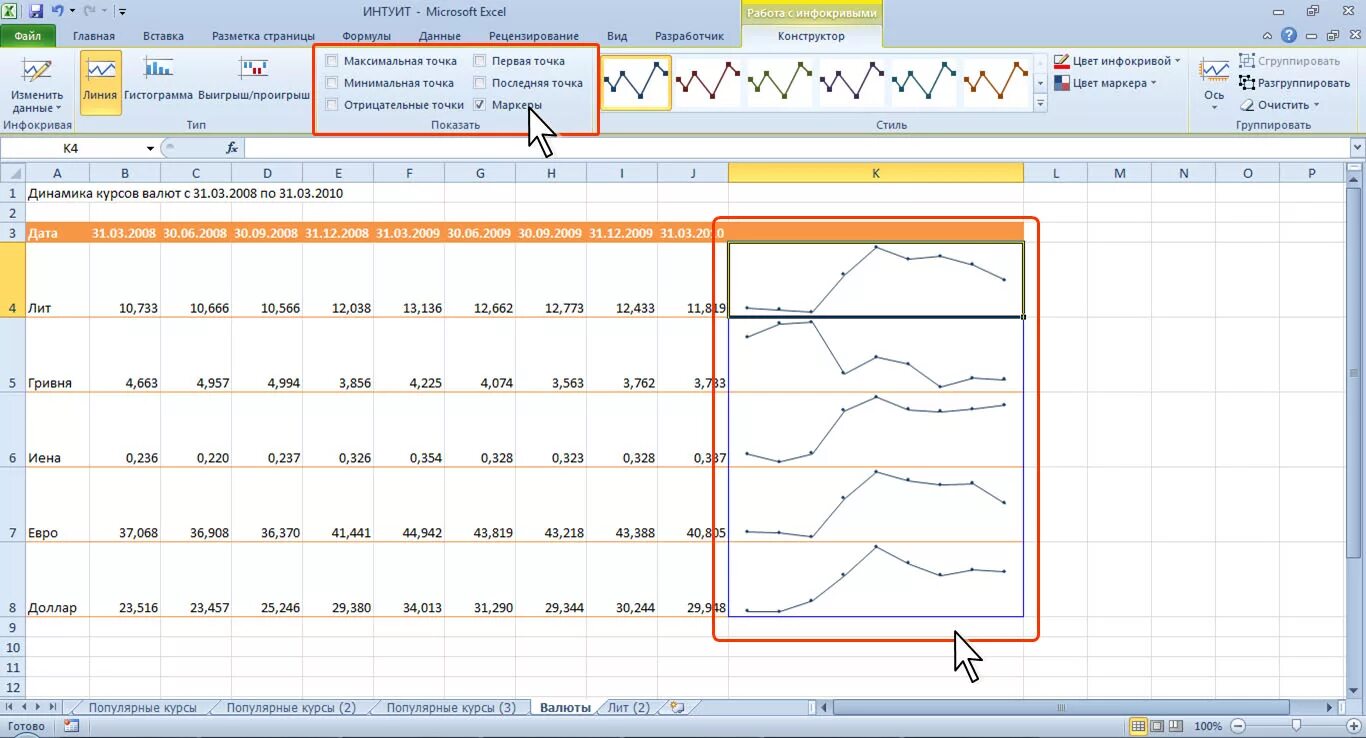Open the Undo history dropdown arrow
Screen dimensions: 1366x738
(71, 12)
